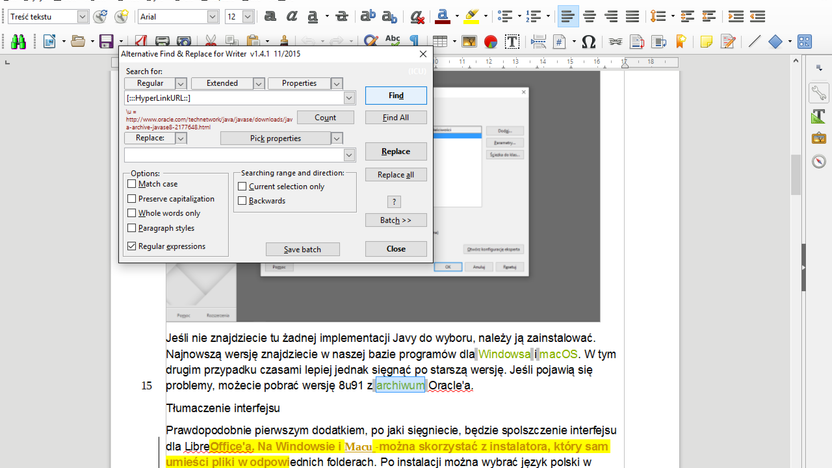
Task: Check Backwards search direction
Action: click(x=242, y=201)
